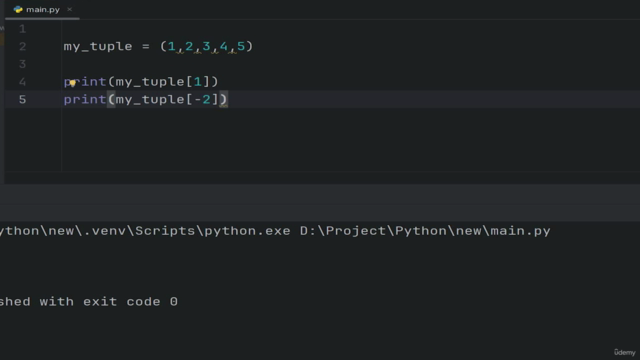This screenshot has height=360, width=640.
Task: Click the python.exe path in console output
Action: [145, 231]
